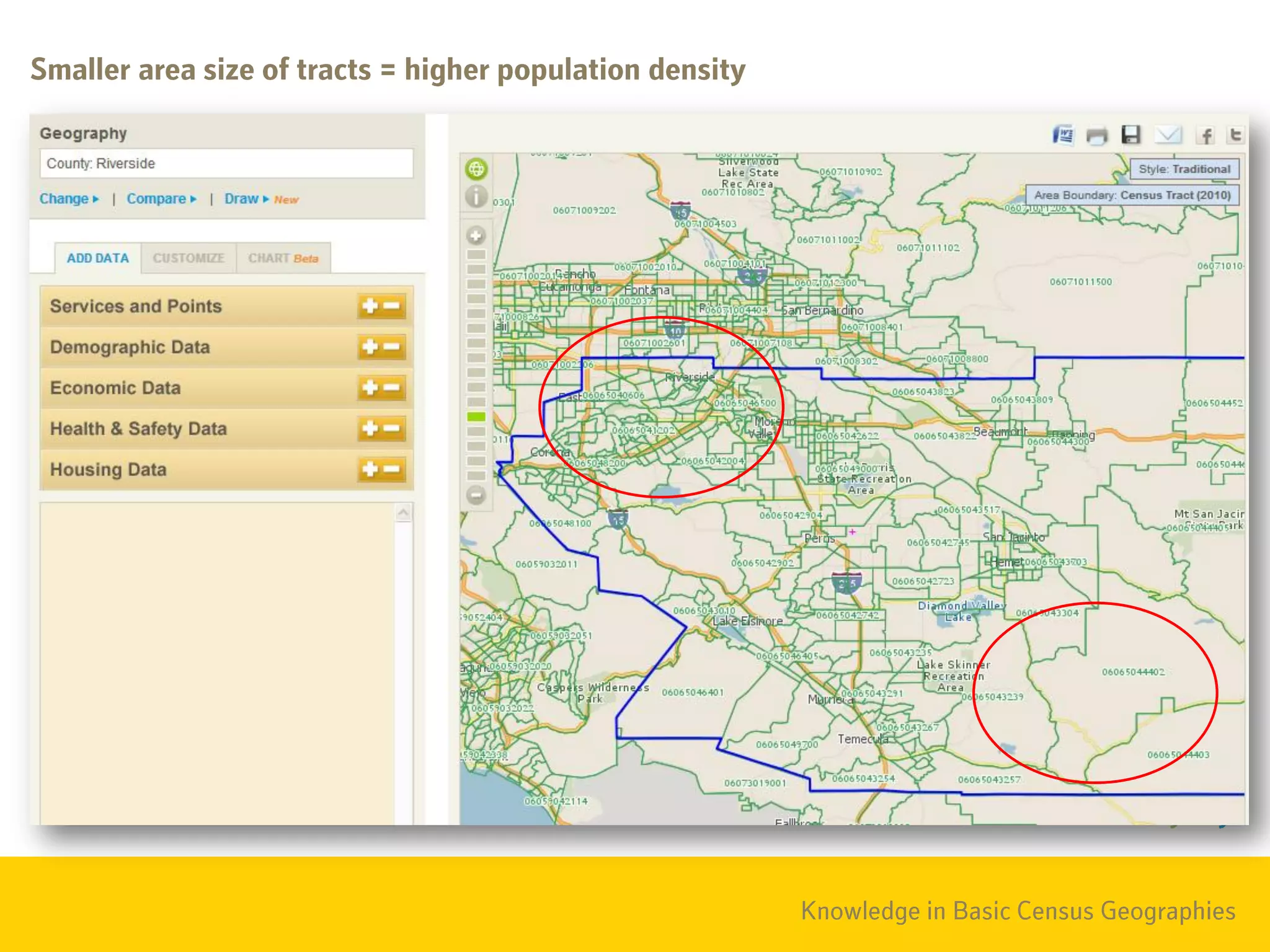Expand the Housing Data section

click(370, 469)
